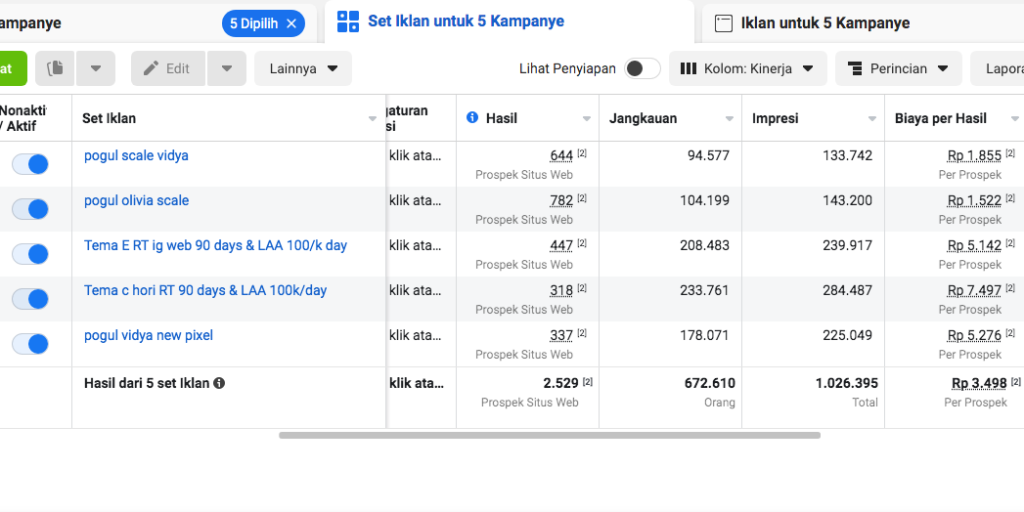Open Set Iklan untuk 5 Kampanye tab

point(465,21)
